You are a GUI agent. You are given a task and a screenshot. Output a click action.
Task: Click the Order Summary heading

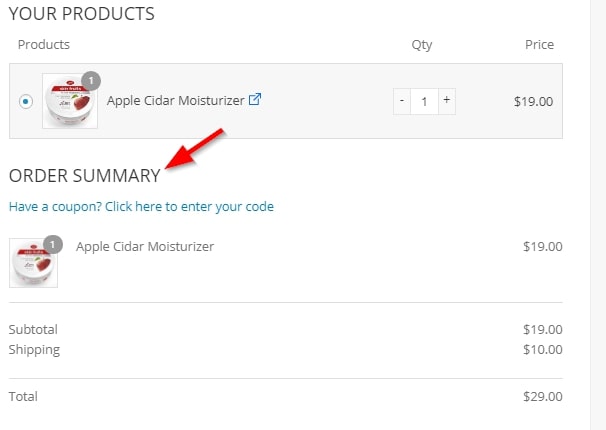[x=85, y=176]
